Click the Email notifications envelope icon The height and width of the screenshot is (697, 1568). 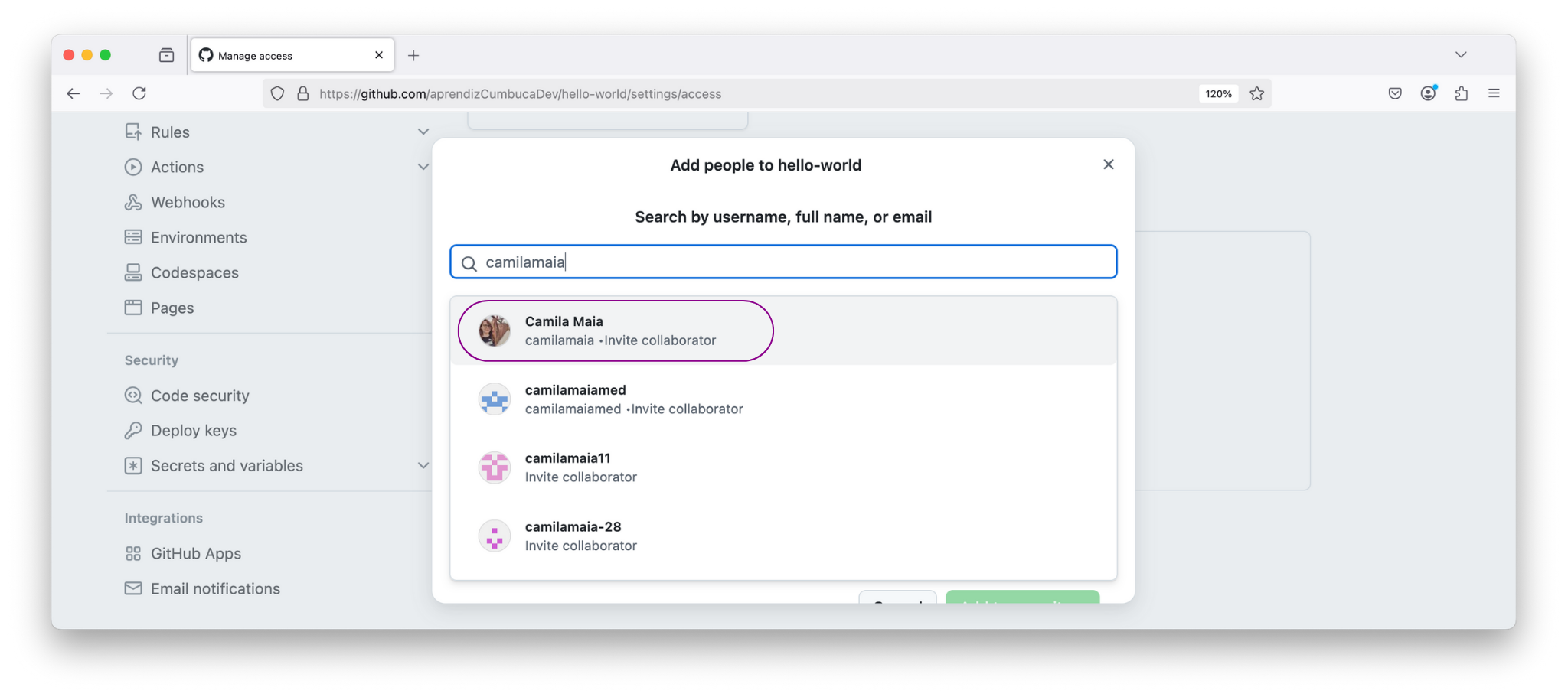point(133,588)
